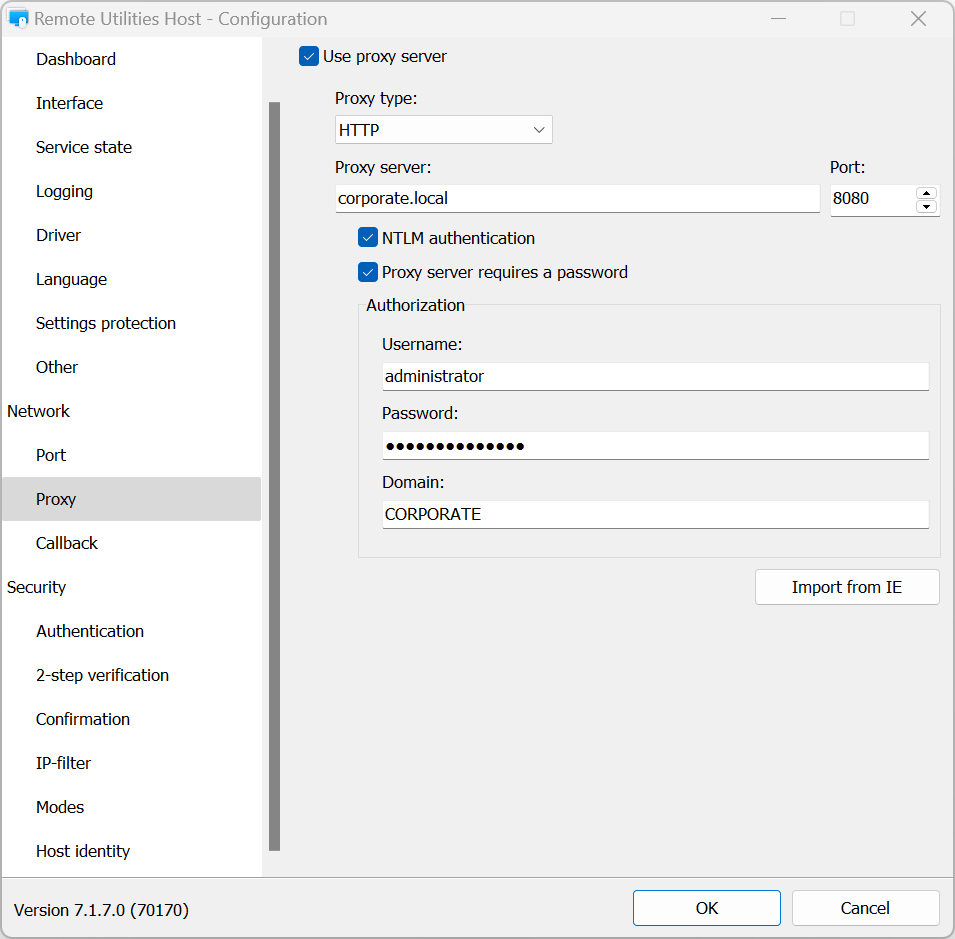The width and height of the screenshot is (955, 939).
Task: Increase the port number with up arrow
Action: point(926,192)
